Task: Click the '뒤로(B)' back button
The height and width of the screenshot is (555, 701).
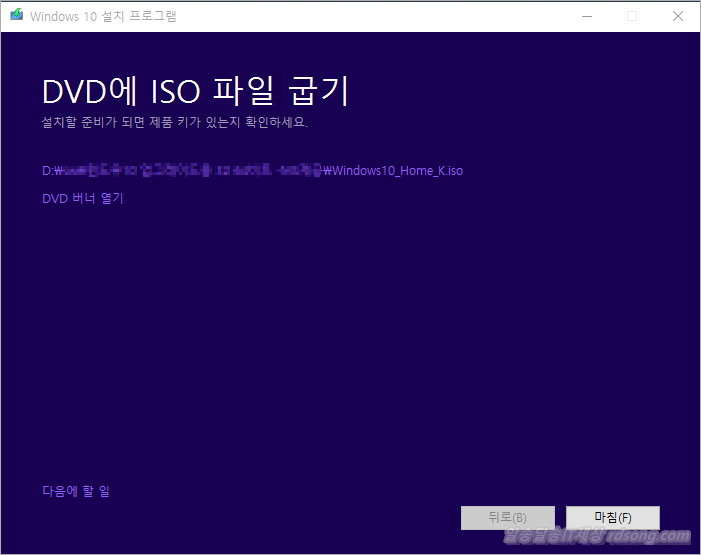Action: pyautogui.click(x=507, y=517)
